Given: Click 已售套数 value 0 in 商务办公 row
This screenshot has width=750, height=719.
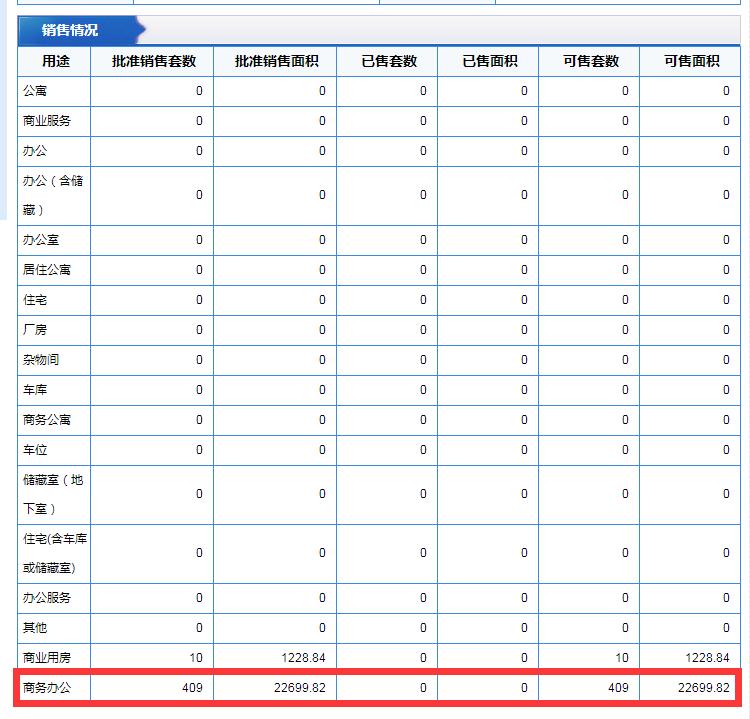Looking at the screenshot, I should pos(423,688).
